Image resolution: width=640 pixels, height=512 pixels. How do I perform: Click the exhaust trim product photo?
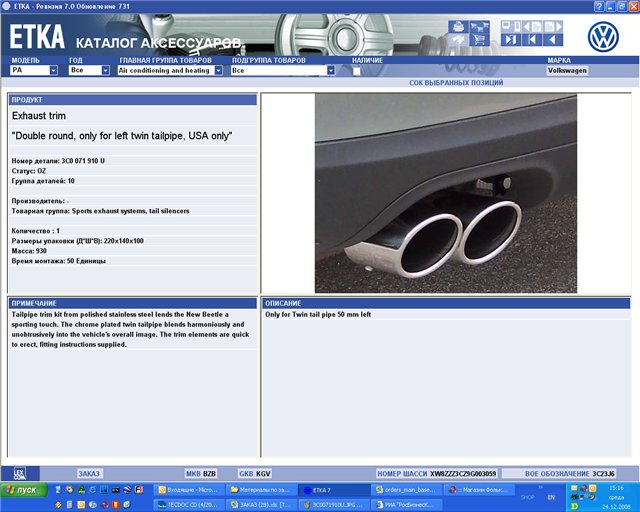pos(446,194)
